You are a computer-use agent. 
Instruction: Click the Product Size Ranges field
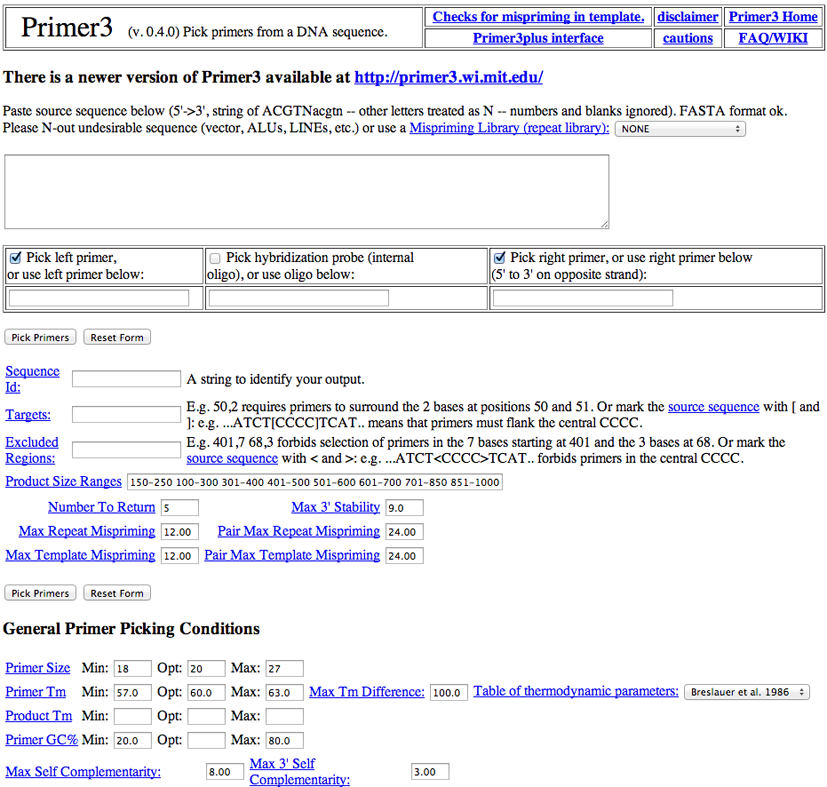315,482
